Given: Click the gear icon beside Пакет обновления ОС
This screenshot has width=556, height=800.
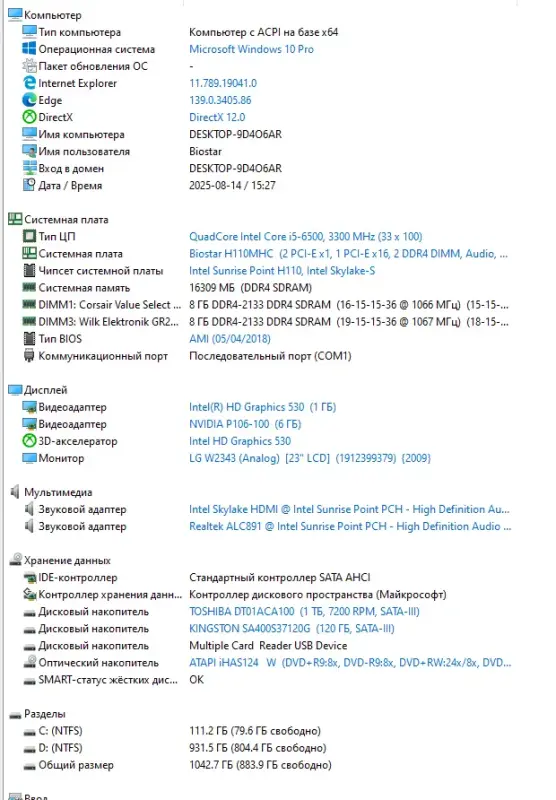Looking at the screenshot, I should (x=29, y=66).
